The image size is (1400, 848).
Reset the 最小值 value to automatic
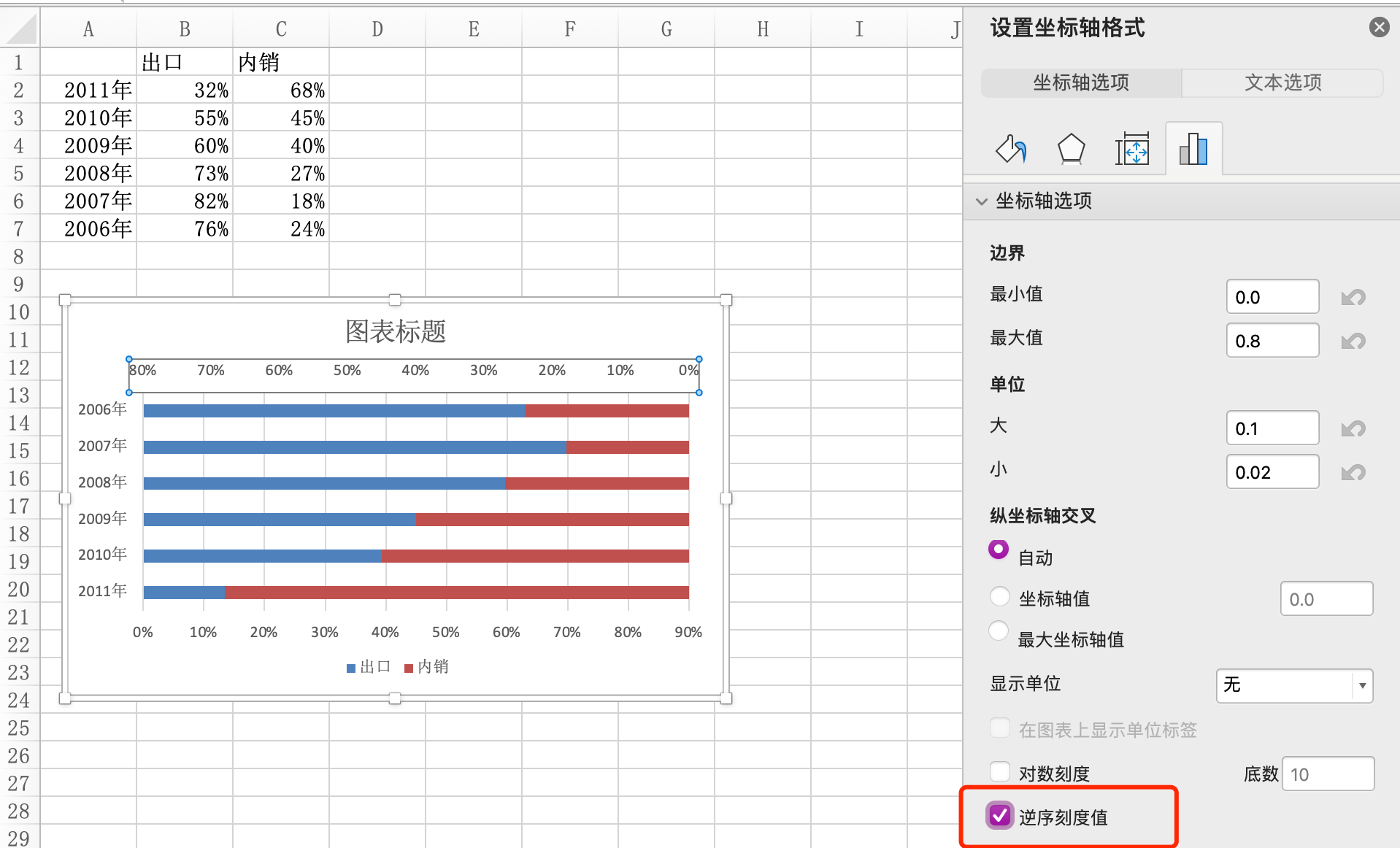click(x=1353, y=297)
